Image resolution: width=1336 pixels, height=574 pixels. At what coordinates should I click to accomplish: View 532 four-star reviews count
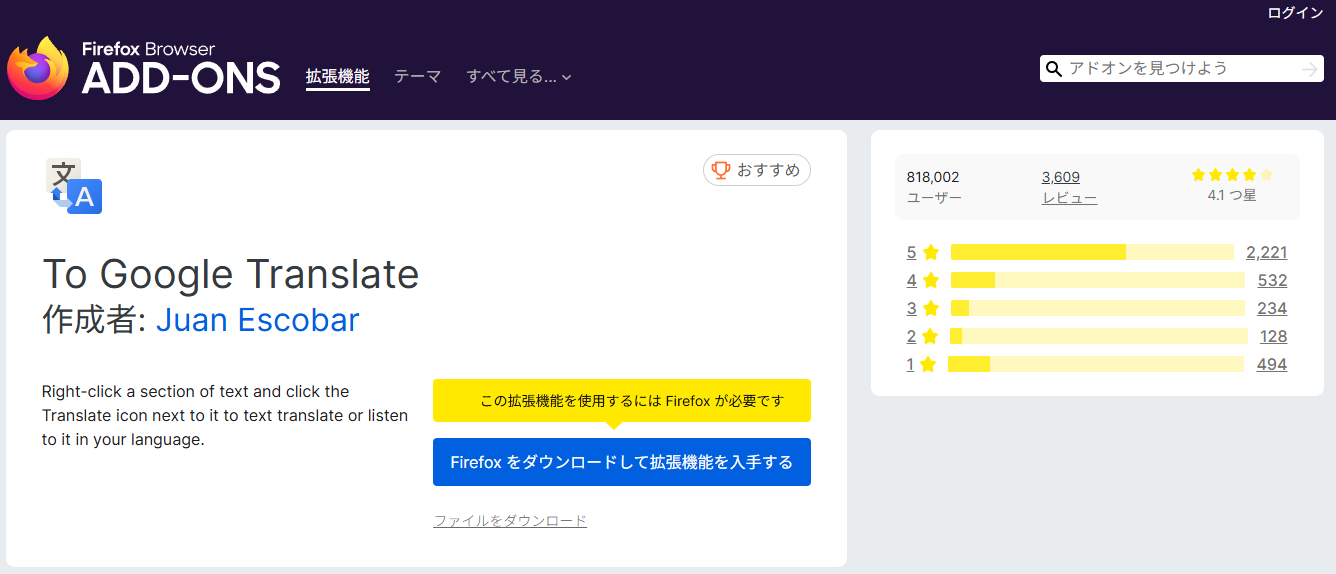(x=1272, y=280)
